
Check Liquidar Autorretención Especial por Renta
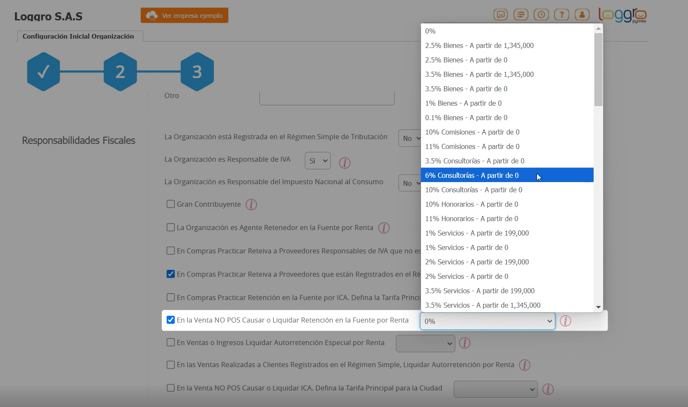pyautogui.click(x=171, y=343)
